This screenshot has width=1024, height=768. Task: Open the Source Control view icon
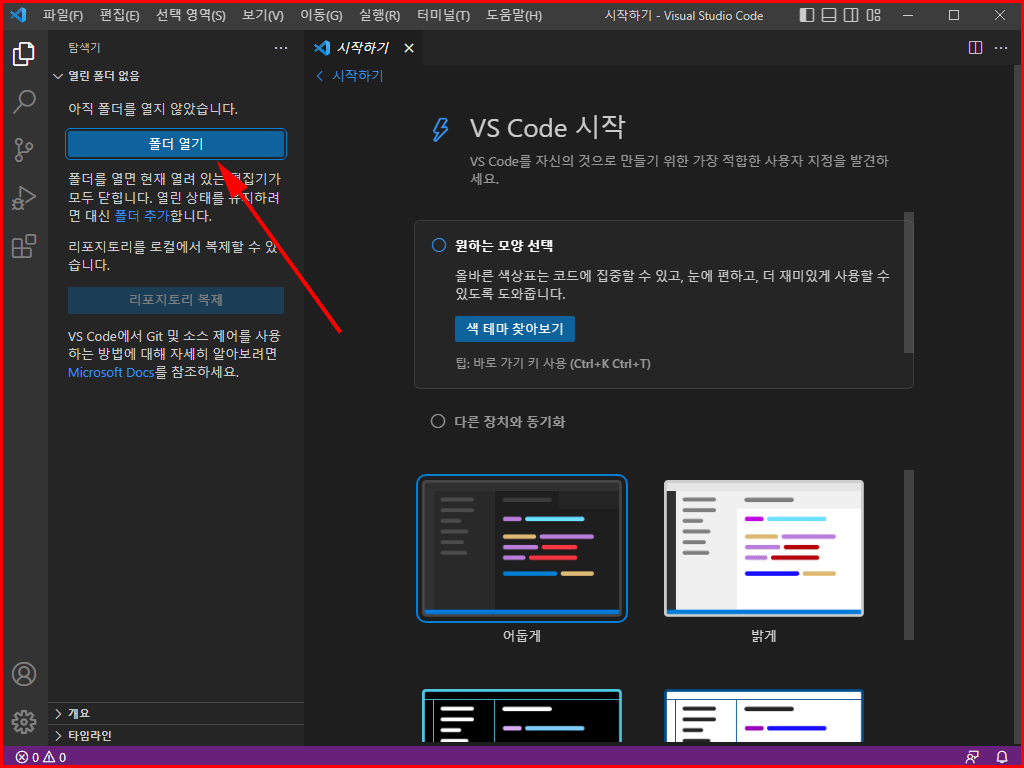click(24, 150)
